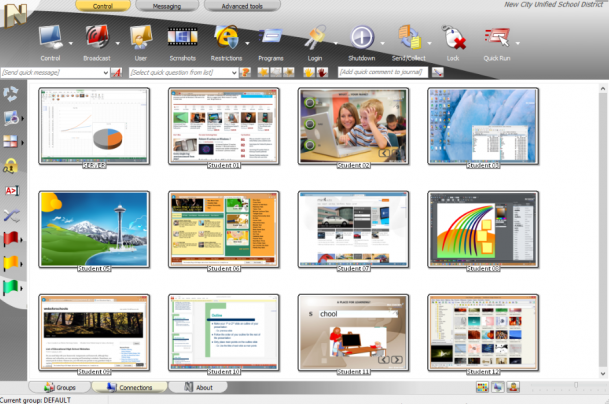Expand the Quick Run dropdown arrow

pyautogui.click(x=518, y=44)
